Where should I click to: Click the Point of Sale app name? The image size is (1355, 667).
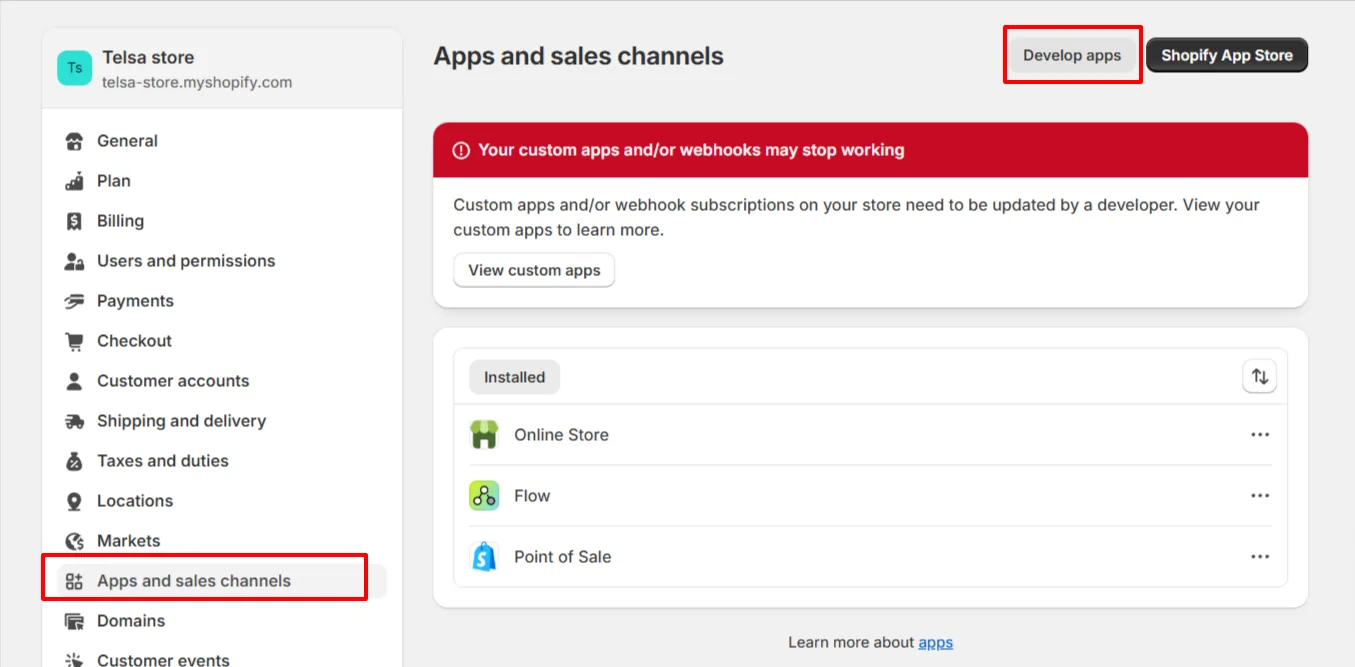(562, 557)
